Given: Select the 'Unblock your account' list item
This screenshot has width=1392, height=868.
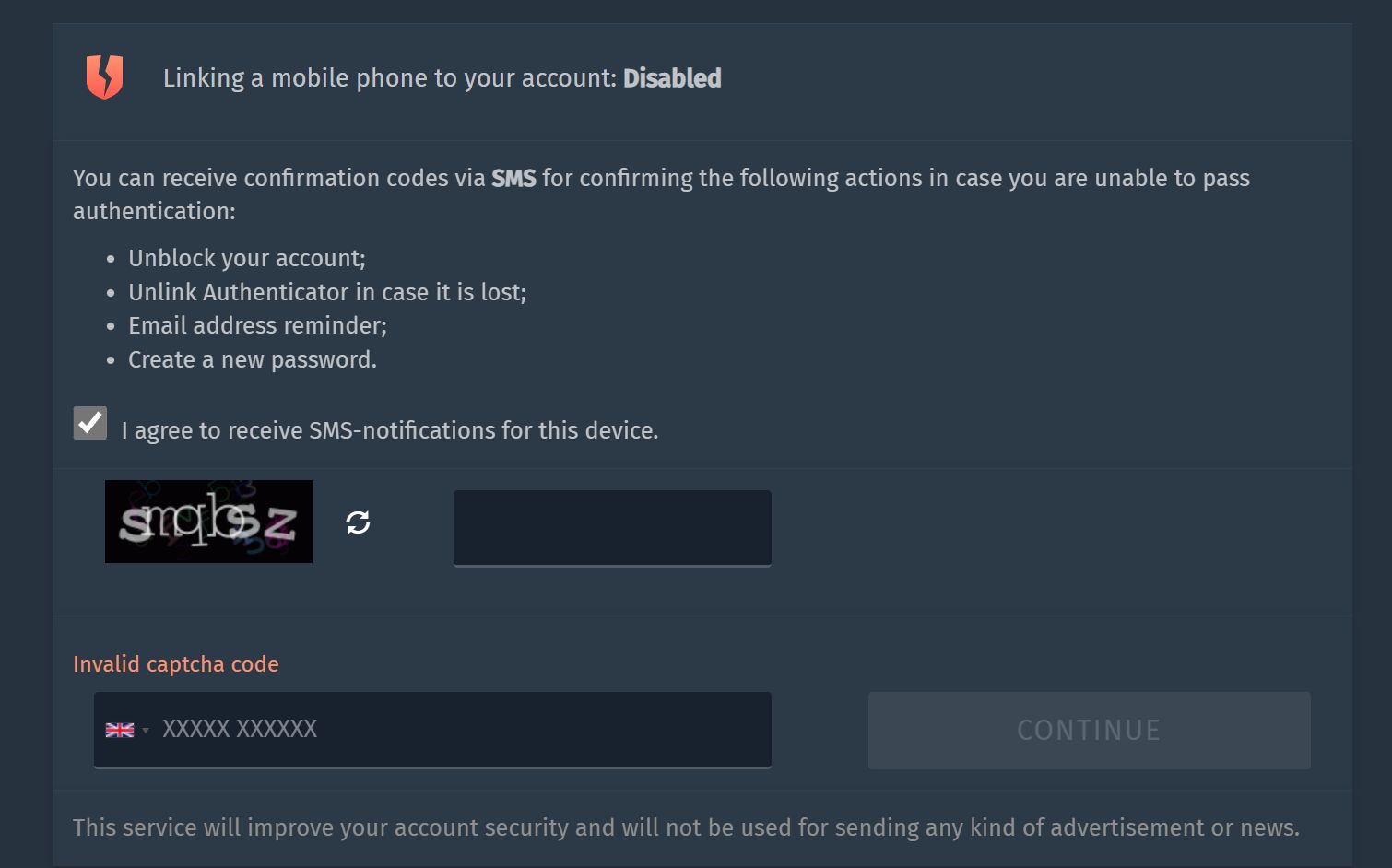Looking at the screenshot, I should click(246, 258).
